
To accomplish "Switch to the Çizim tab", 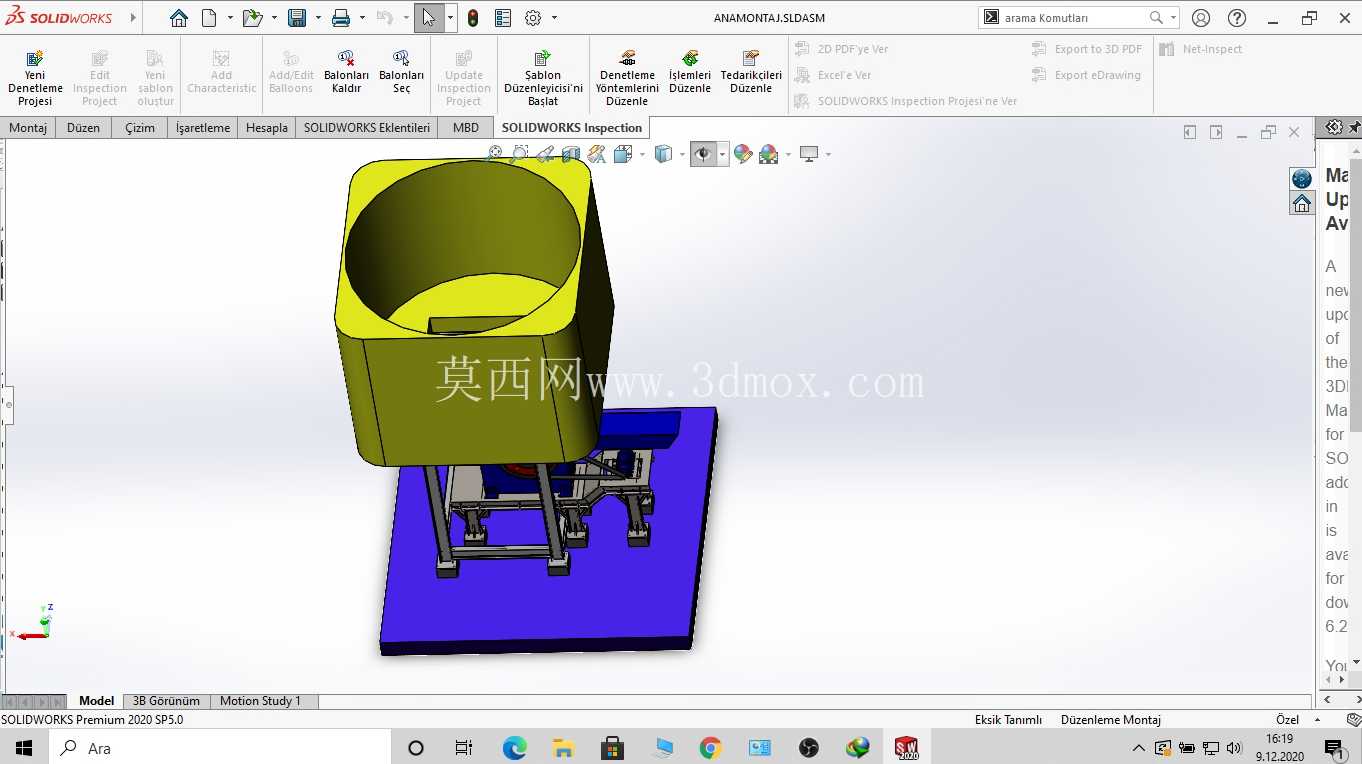I will [x=140, y=127].
